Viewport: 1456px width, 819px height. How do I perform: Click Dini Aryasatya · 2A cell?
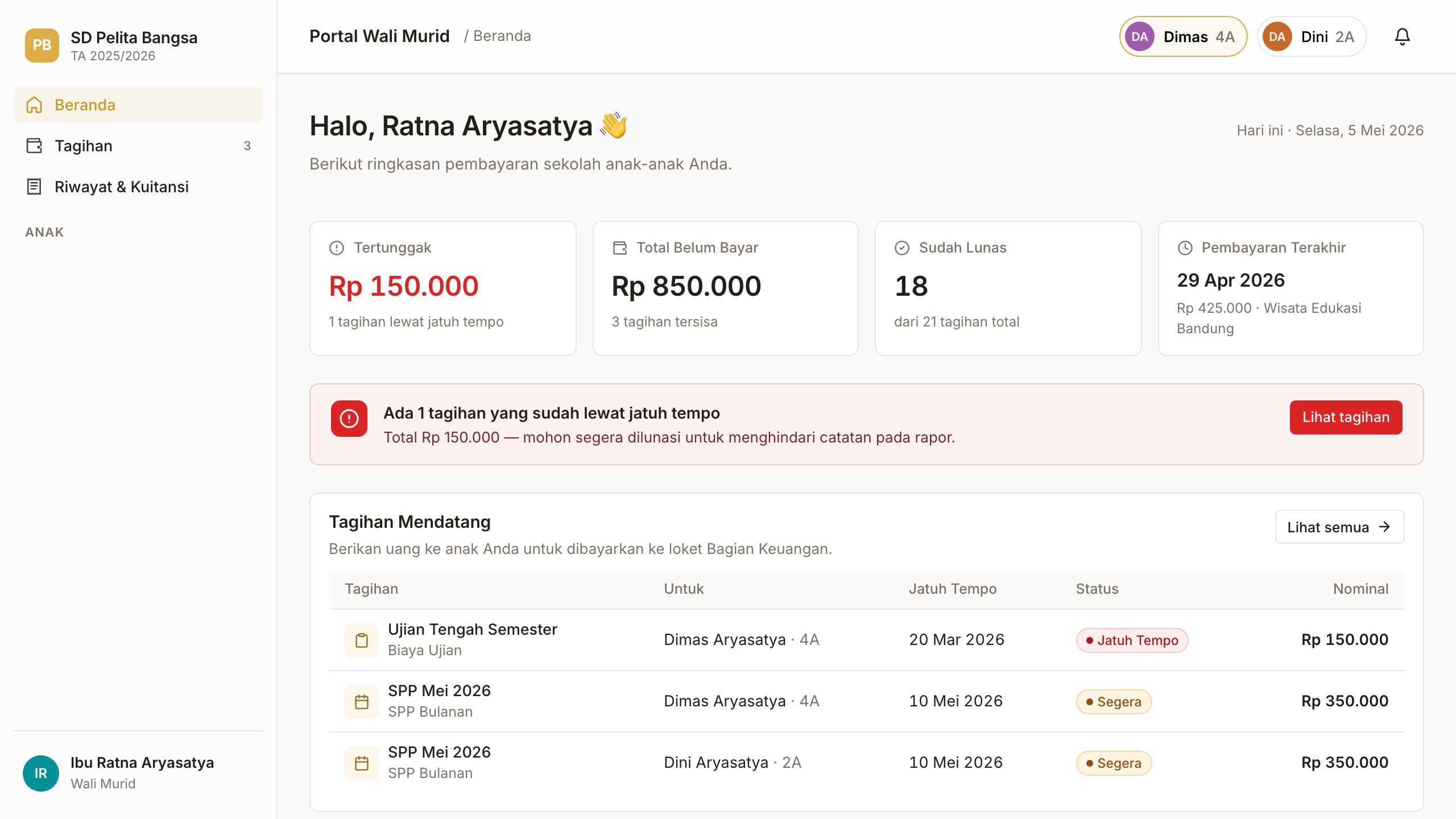[x=733, y=763]
